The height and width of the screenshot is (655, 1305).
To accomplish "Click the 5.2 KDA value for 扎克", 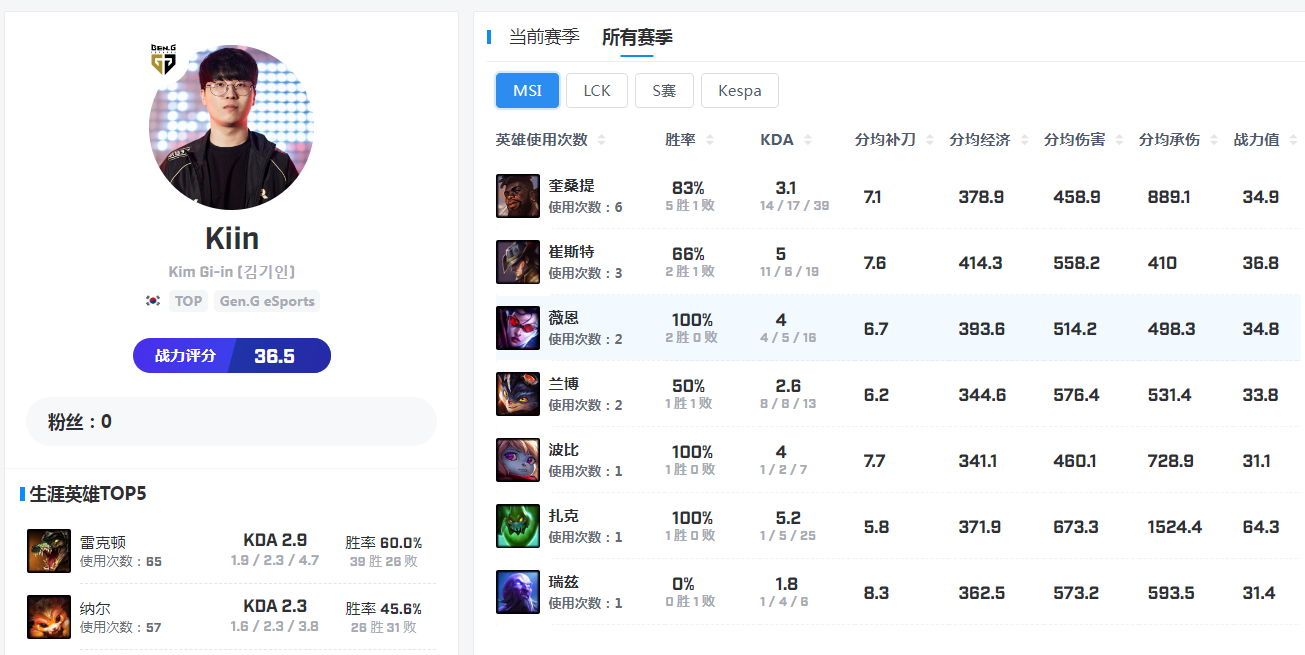I will 788,518.
